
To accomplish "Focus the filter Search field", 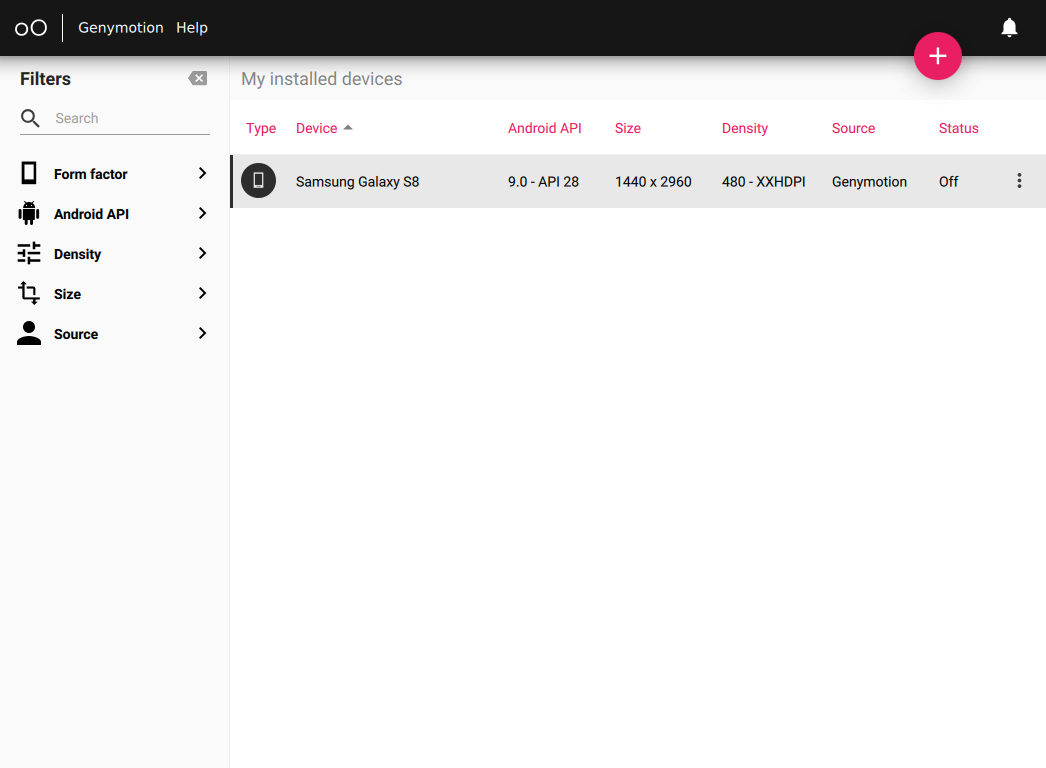I will [x=115, y=118].
